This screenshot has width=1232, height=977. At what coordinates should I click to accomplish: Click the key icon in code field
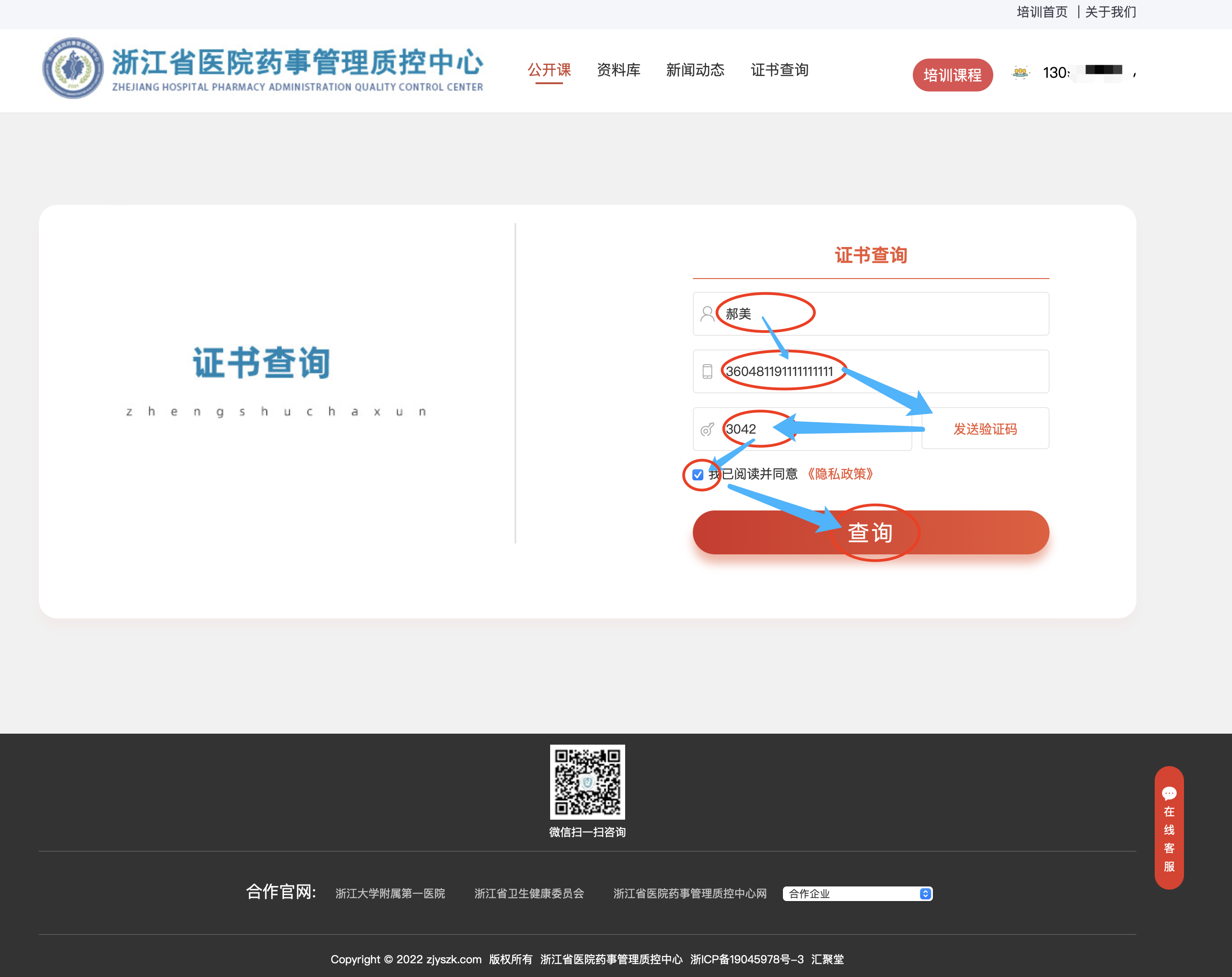[x=707, y=429]
